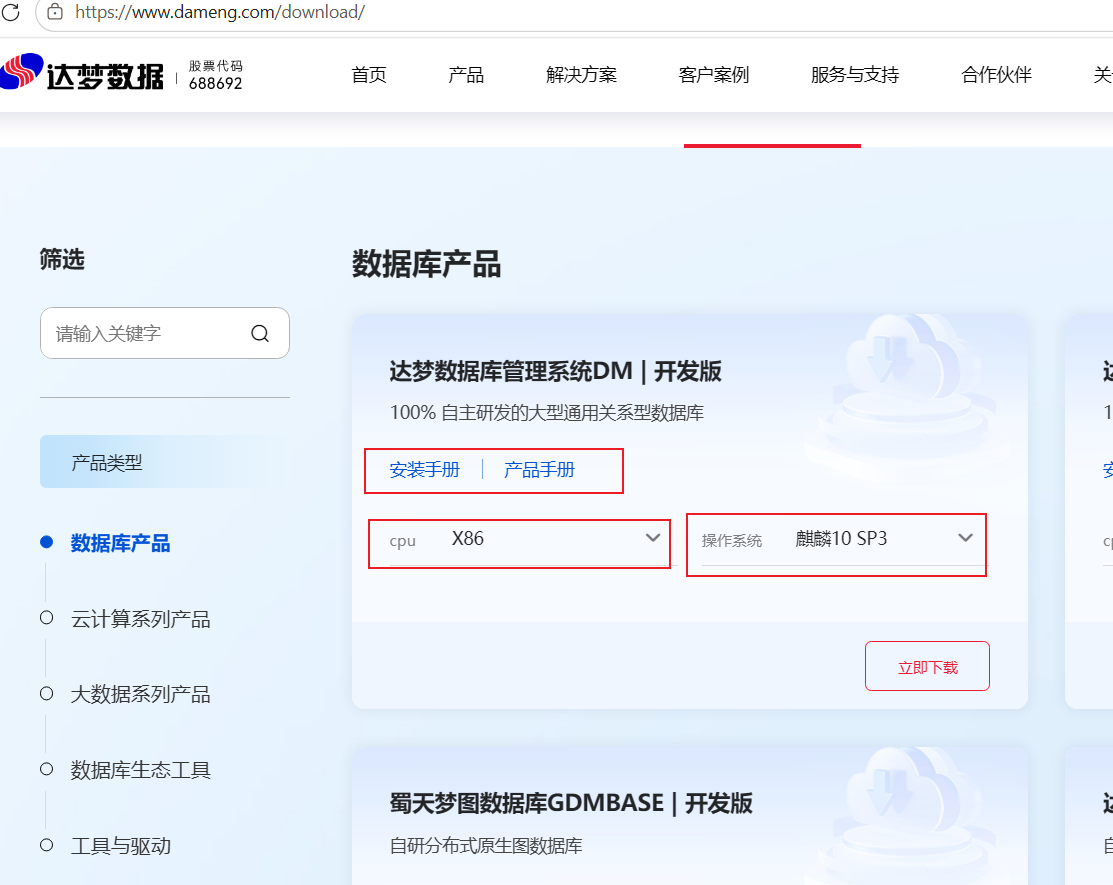
Task: Open the 产品手册 link
Action: 539,470
